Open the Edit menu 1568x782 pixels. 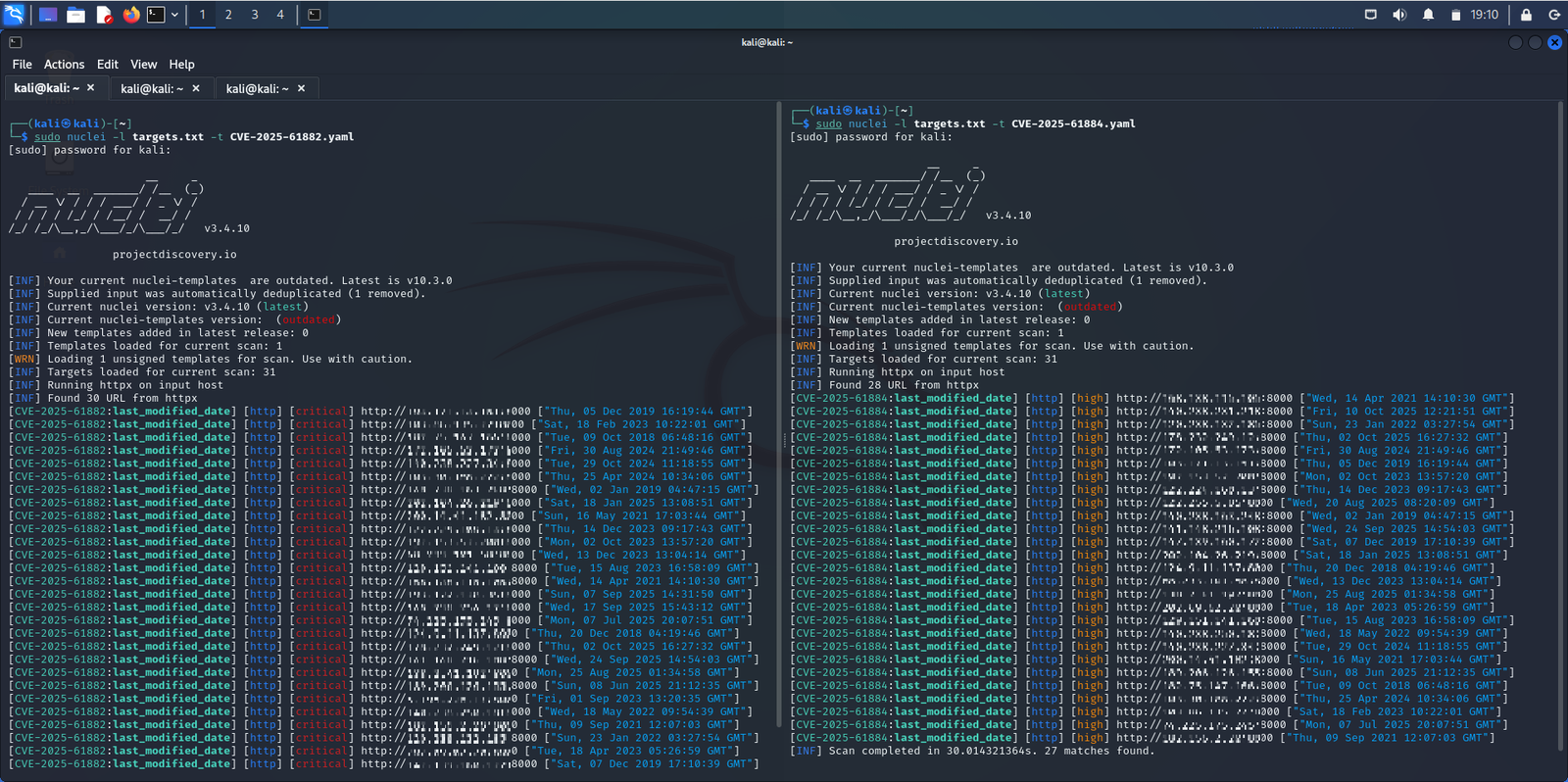click(x=108, y=64)
